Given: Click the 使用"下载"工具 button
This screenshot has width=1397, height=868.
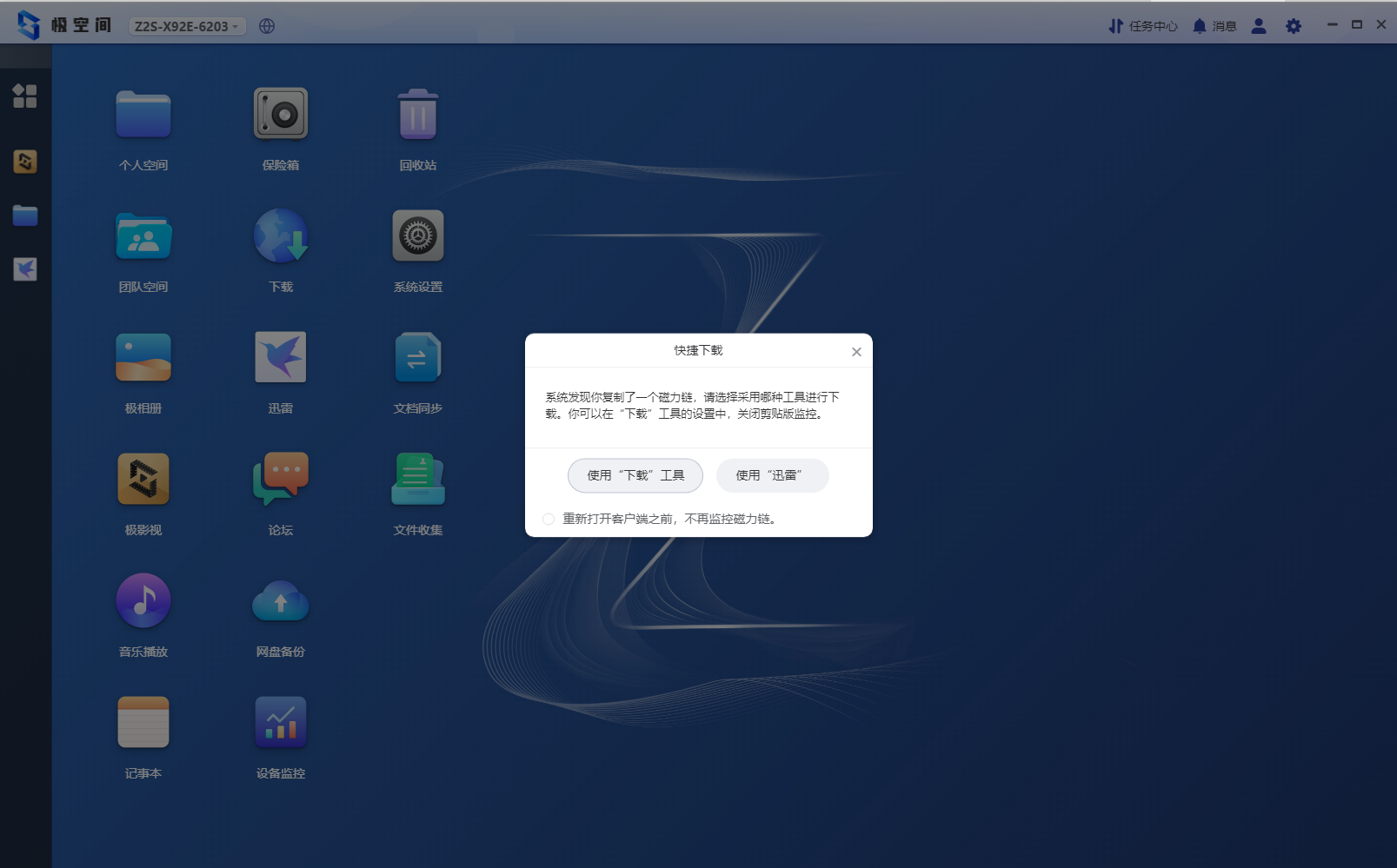Looking at the screenshot, I should pyautogui.click(x=635, y=475).
